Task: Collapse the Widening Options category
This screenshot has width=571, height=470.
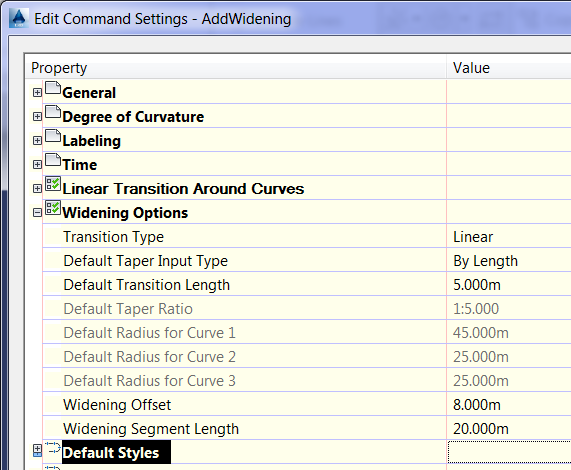Action: click(37, 213)
